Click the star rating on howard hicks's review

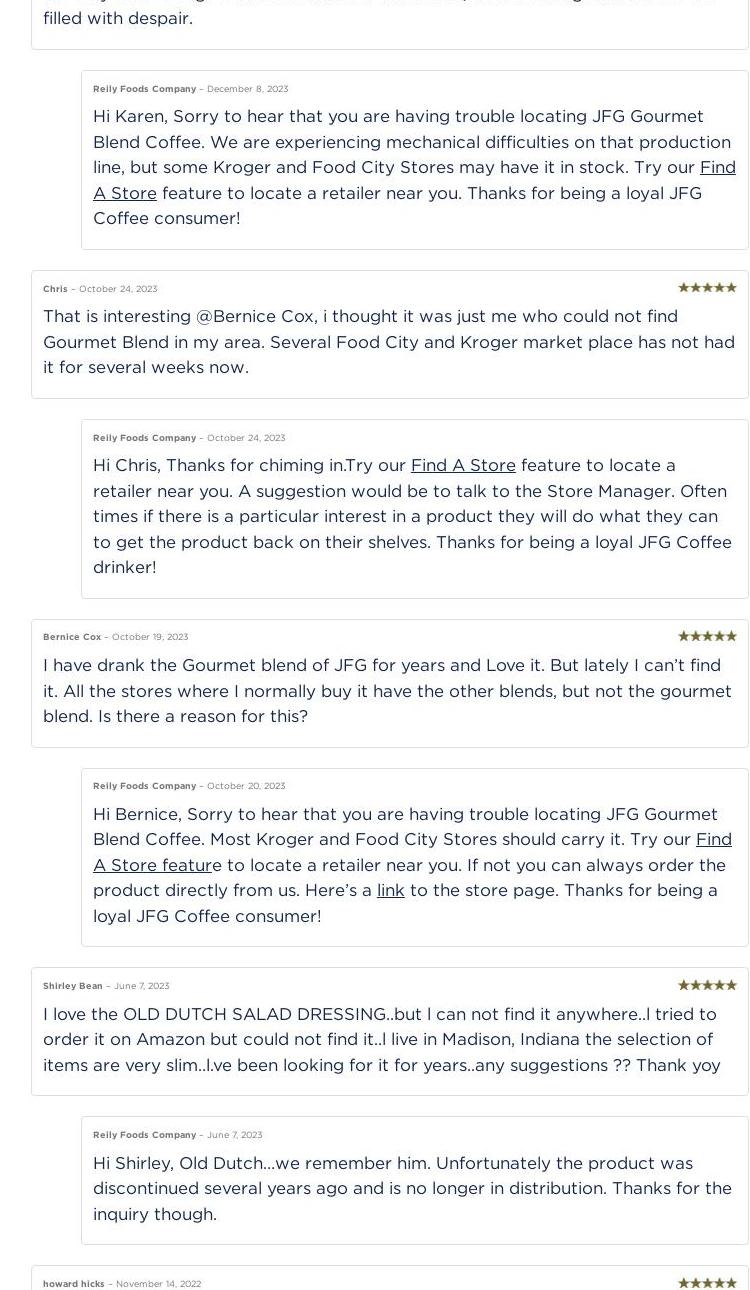pyautogui.click(x=707, y=1283)
